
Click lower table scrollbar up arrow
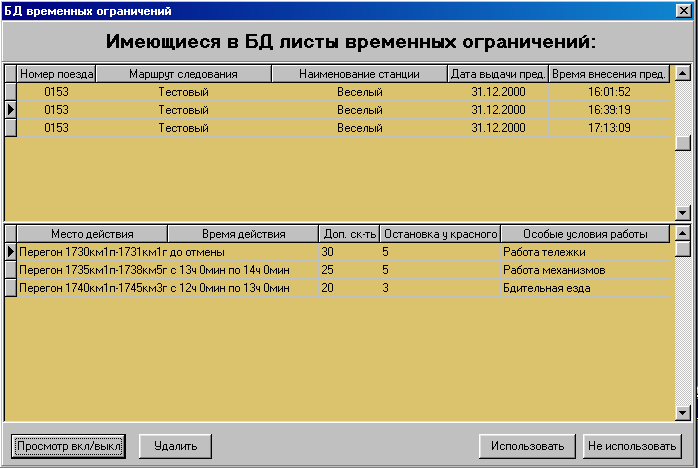tap(683, 233)
